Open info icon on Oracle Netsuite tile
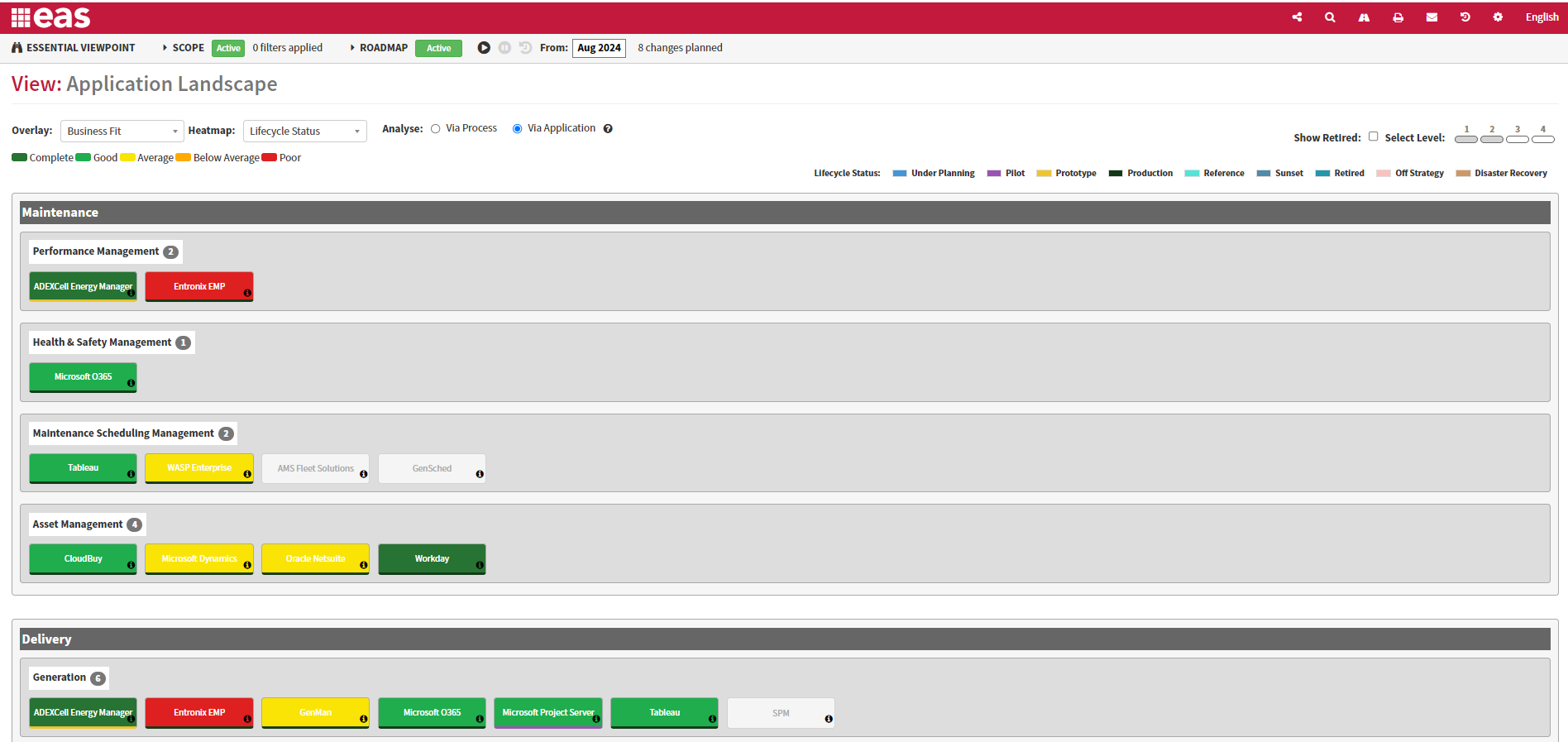The image size is (1568, 742). coord(363,565)
